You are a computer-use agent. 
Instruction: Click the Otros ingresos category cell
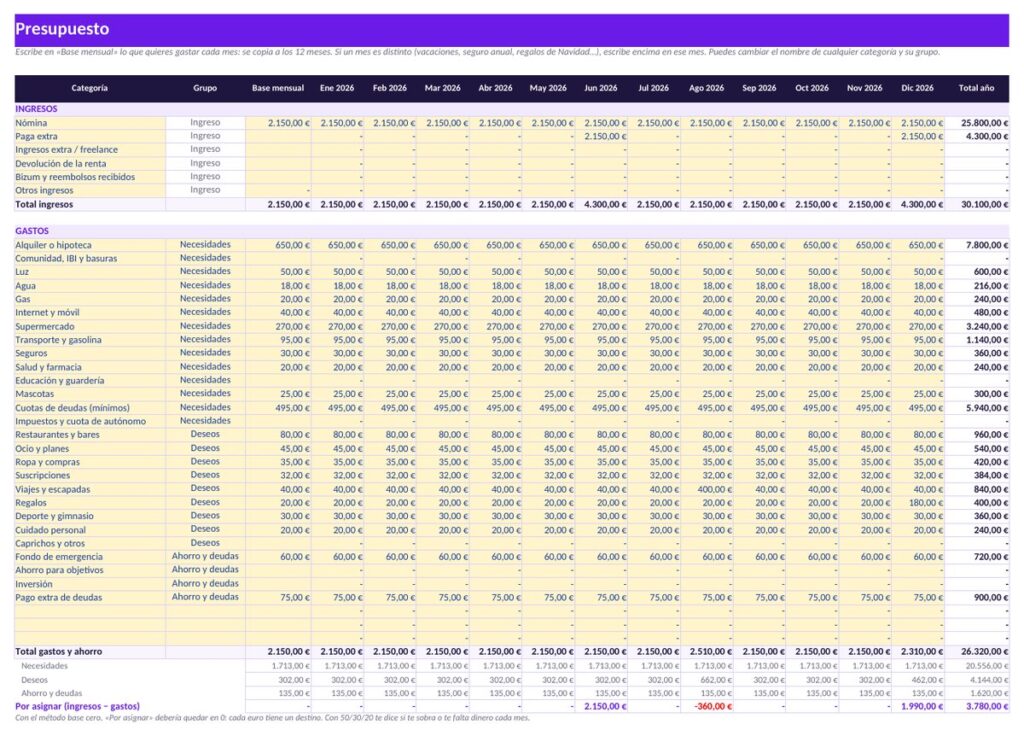pyautogui.click(x=90, y=191)
